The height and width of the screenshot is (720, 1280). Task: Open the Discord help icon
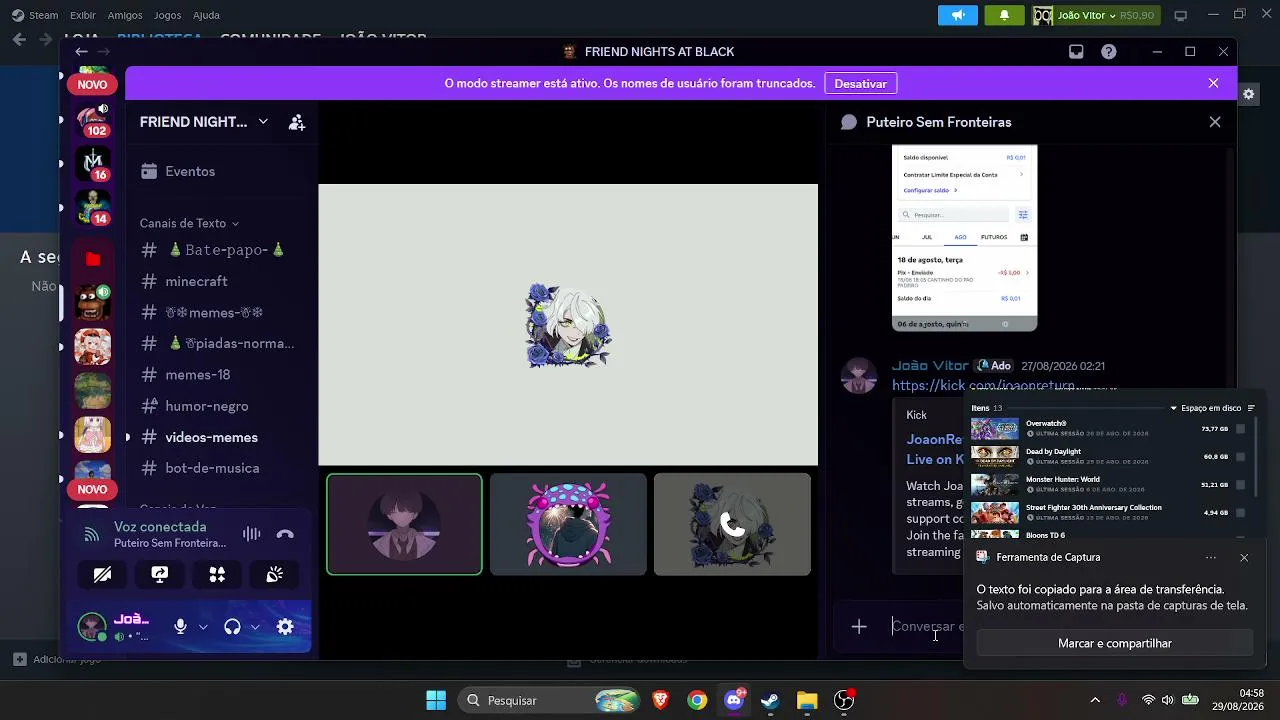pyautogui.click(x=1109, y=52)
